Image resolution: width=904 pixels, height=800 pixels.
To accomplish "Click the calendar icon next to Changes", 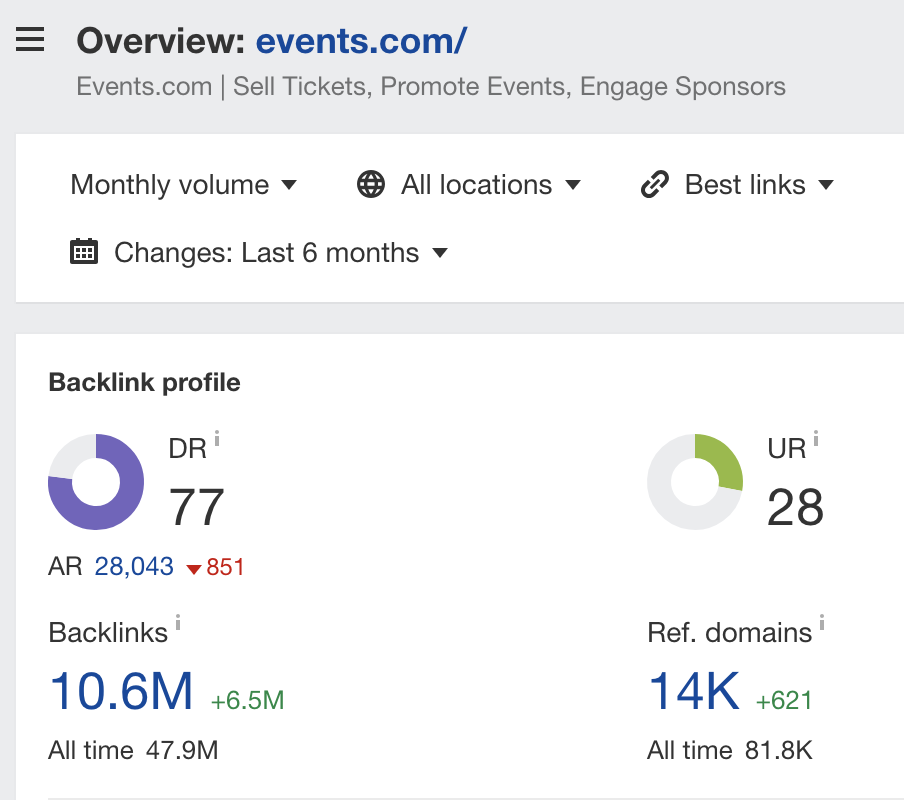I will click(84, 251).
